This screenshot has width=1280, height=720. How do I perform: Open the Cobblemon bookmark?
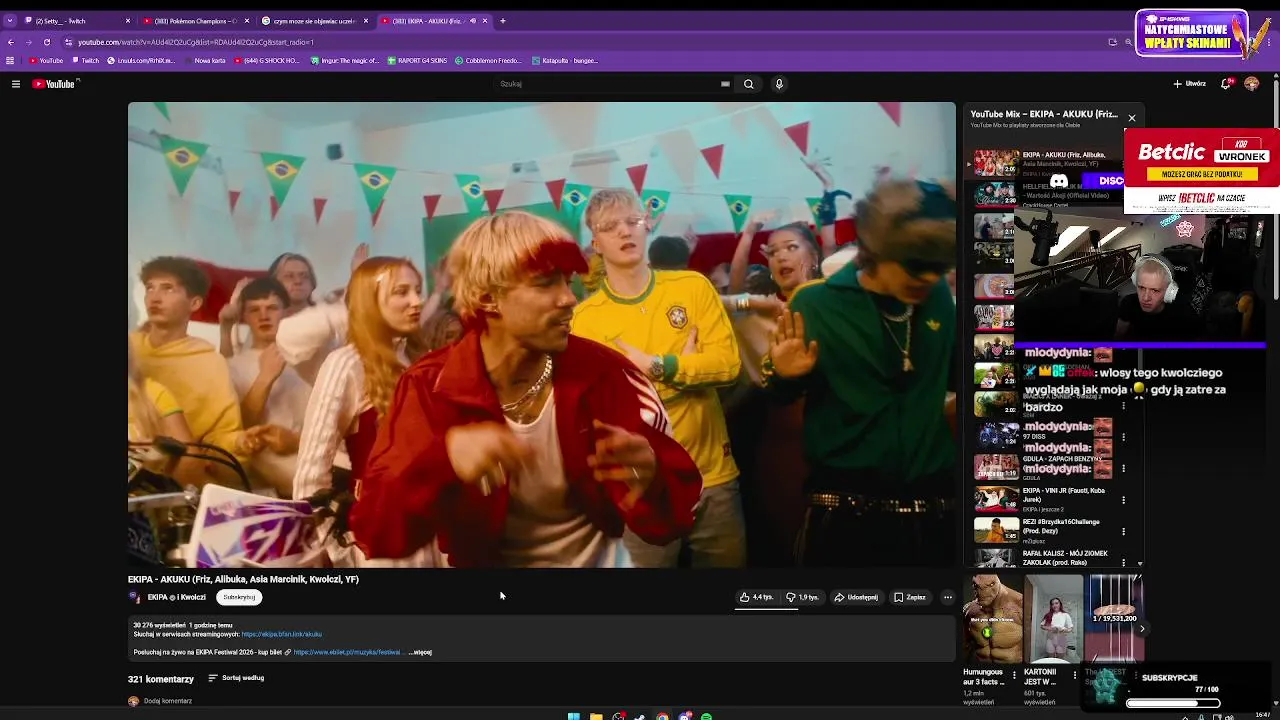(489, 61)
